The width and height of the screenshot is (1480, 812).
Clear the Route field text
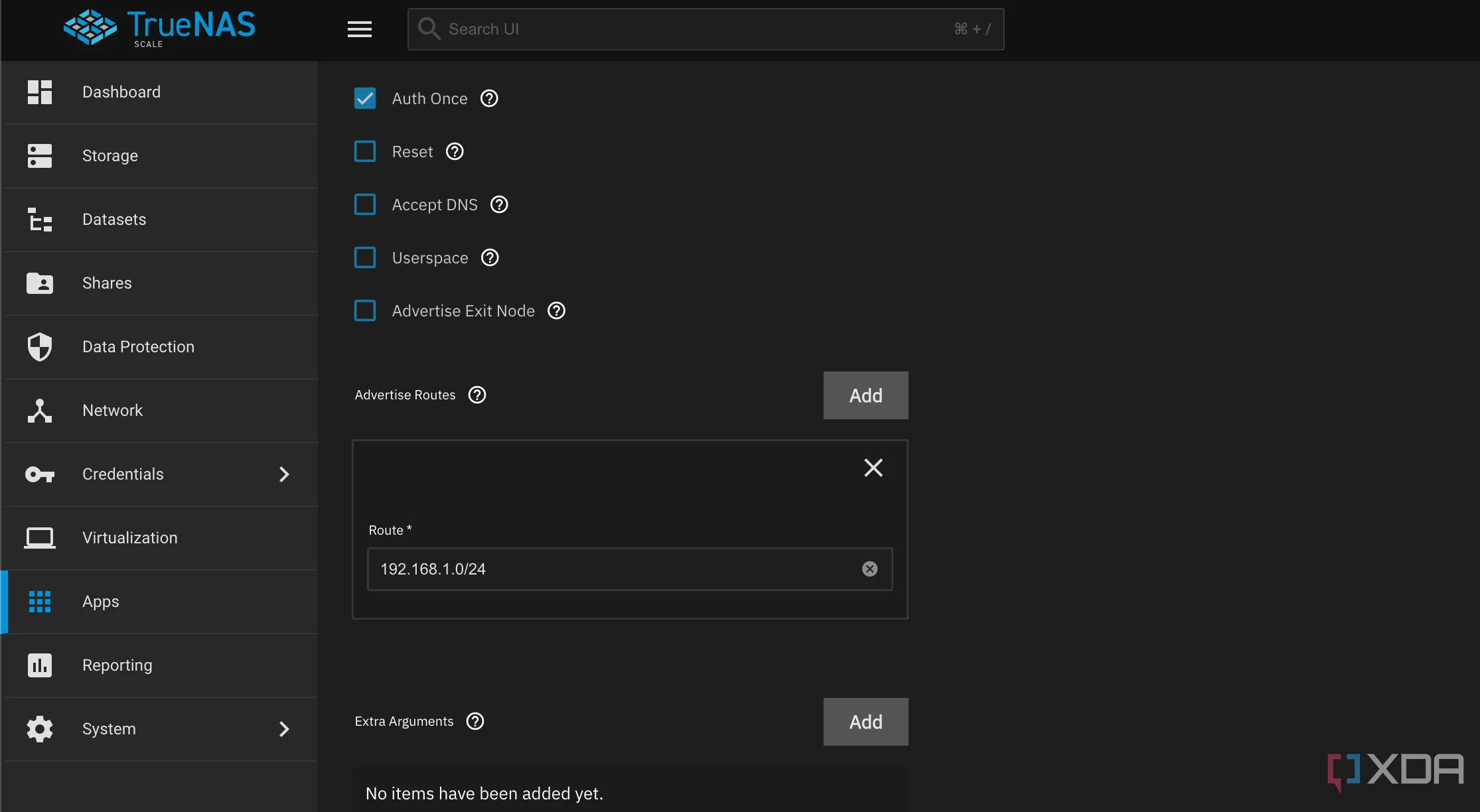(869, 569)
